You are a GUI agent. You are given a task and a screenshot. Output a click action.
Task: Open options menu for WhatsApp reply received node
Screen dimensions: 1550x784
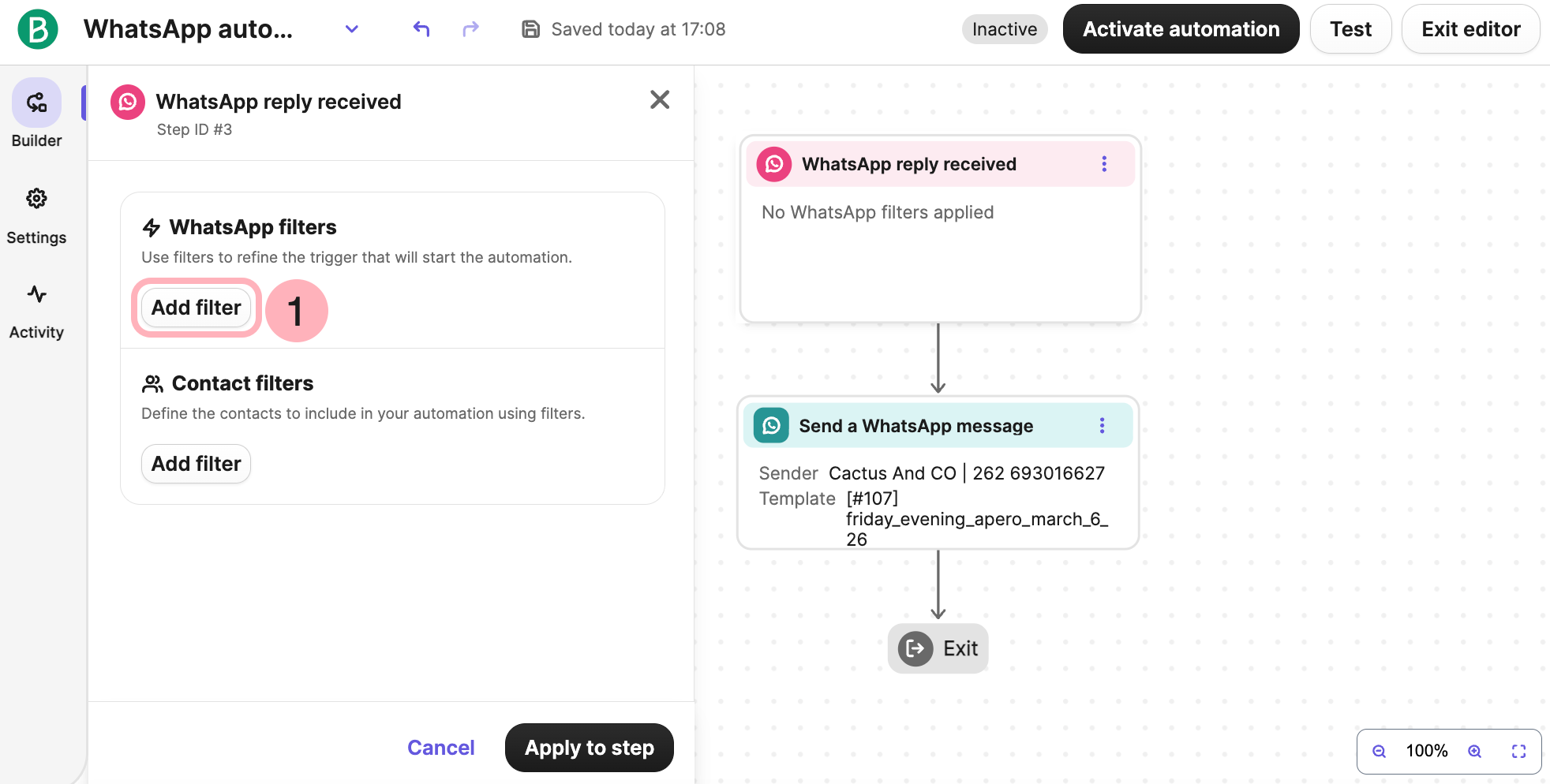pyautogui.click(x=1104, y=164)
